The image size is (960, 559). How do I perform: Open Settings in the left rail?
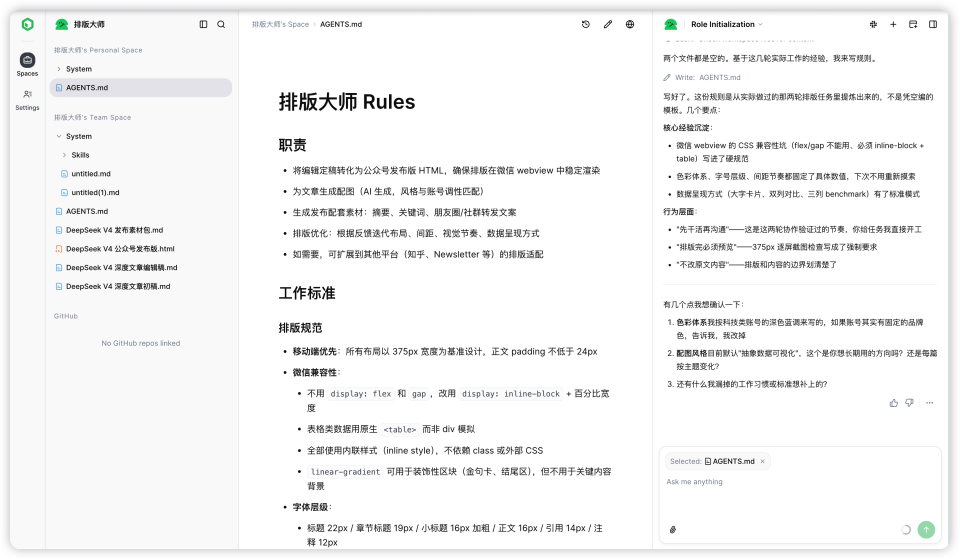click(x=27, y=100)
